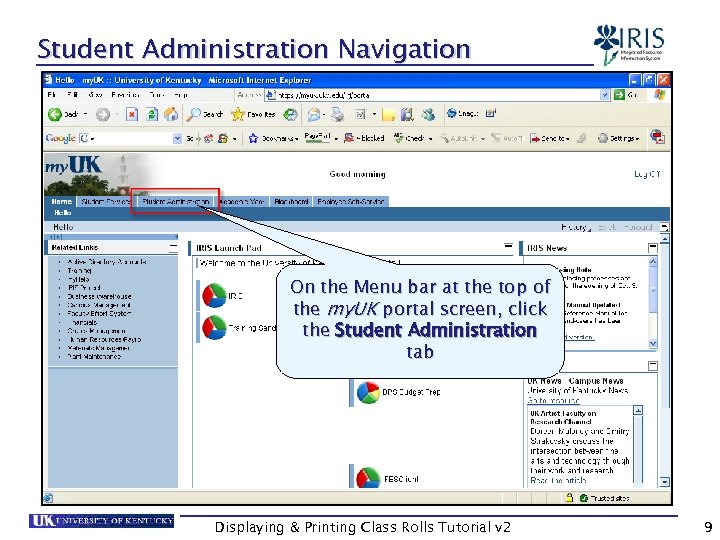The width and height of the screenshot is (720, 540).
Task: Click the Stop loading icon
Action: (x=132, y=114)
